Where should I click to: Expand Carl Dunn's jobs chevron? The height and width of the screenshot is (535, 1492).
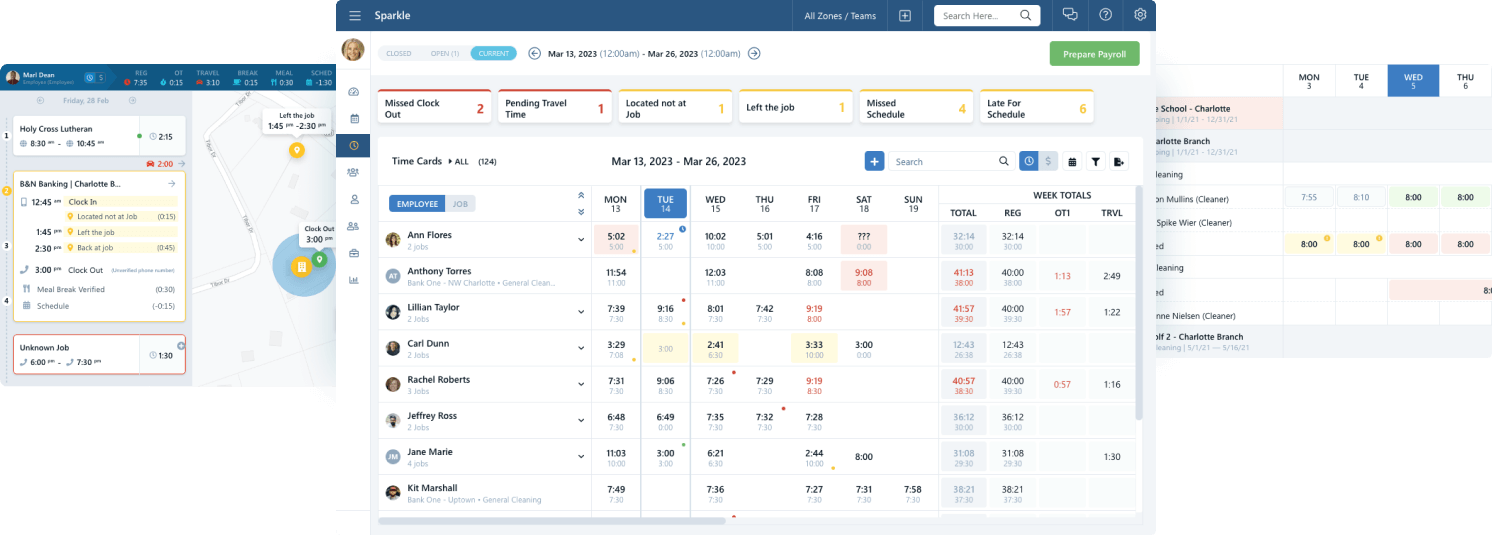tap(580, 347)
